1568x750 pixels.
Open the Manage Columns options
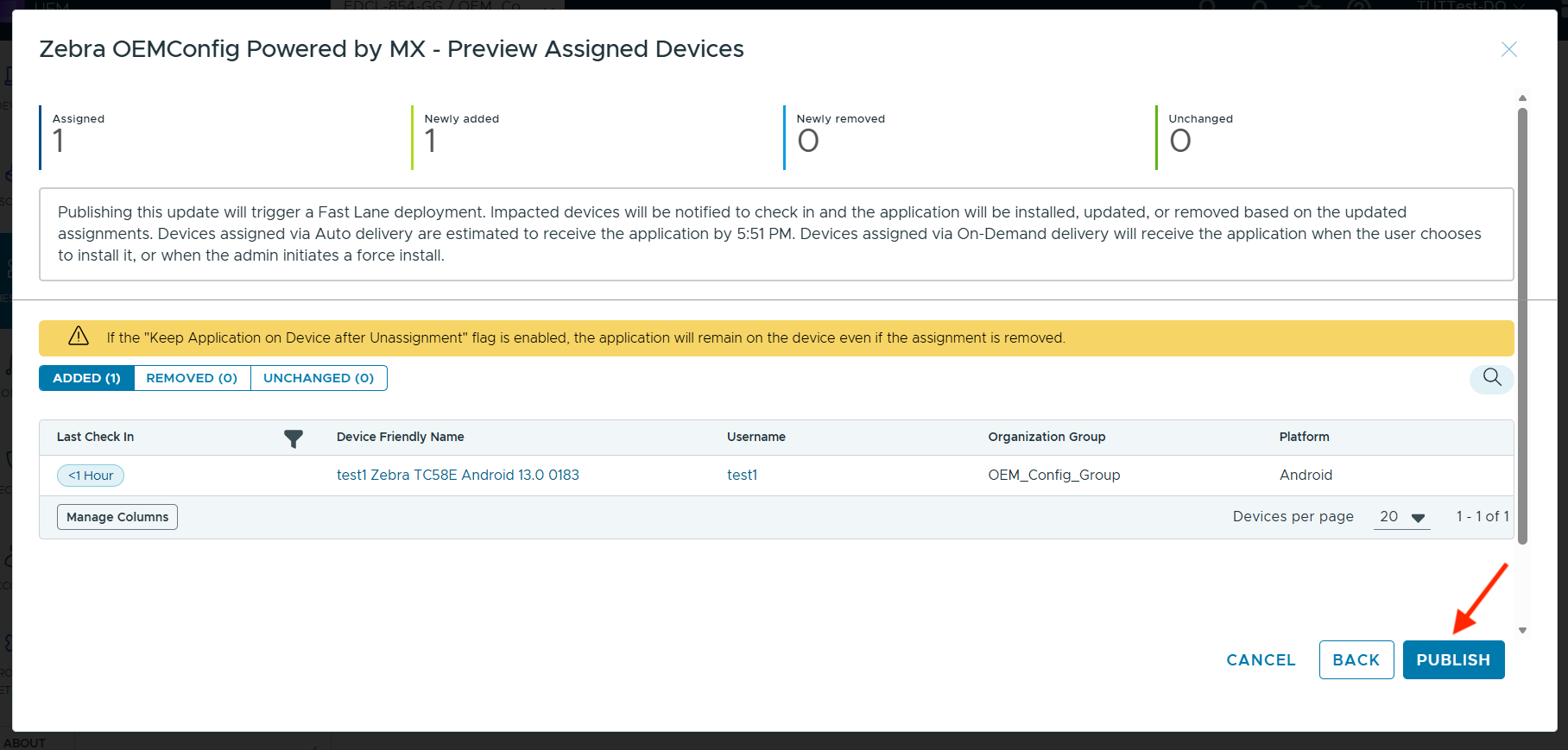(117, 517)
